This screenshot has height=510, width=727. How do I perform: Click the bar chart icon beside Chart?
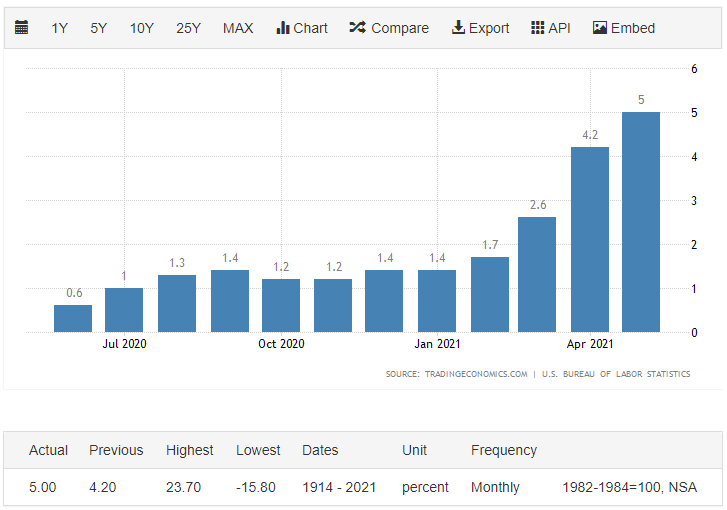tap(283, 28)
